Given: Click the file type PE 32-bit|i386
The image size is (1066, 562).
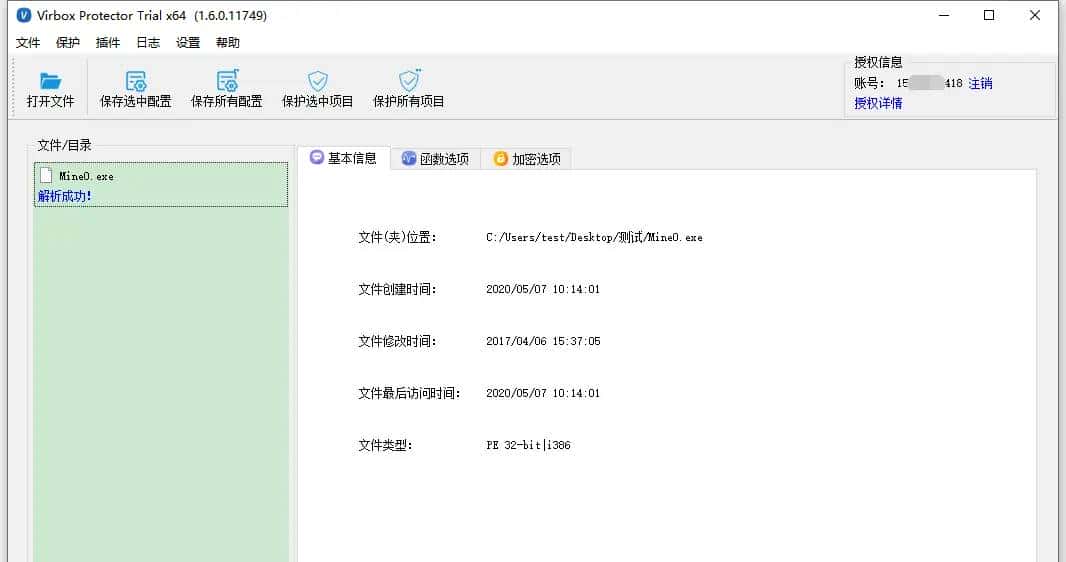Looking at the screenshot, I should (528, 445).
